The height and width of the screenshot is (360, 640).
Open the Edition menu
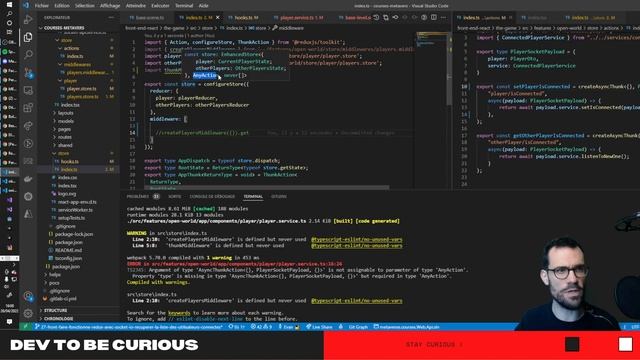tap(62, 6)
